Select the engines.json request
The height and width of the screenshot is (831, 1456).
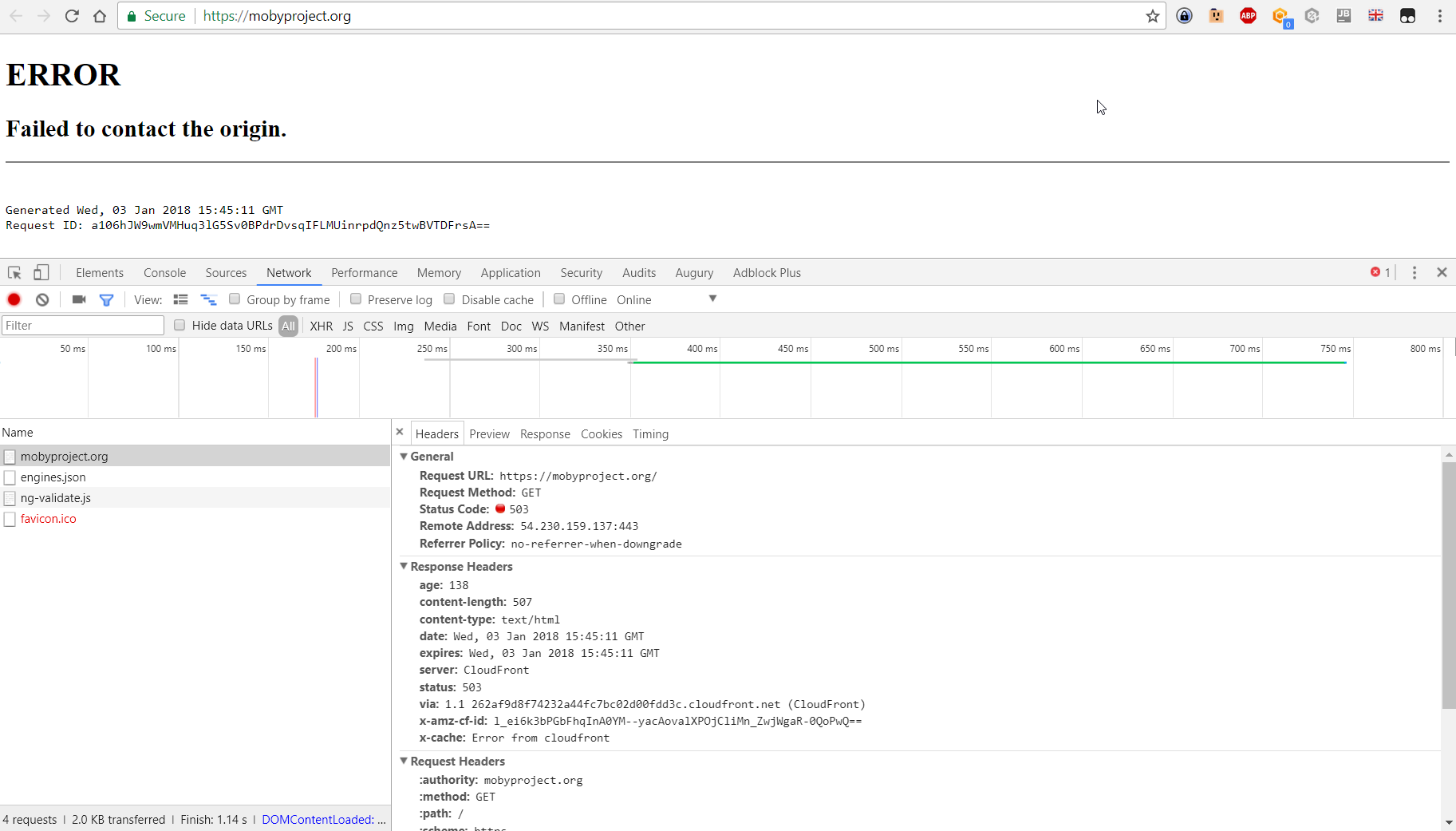pyautogui.click(x=195, y=477)
